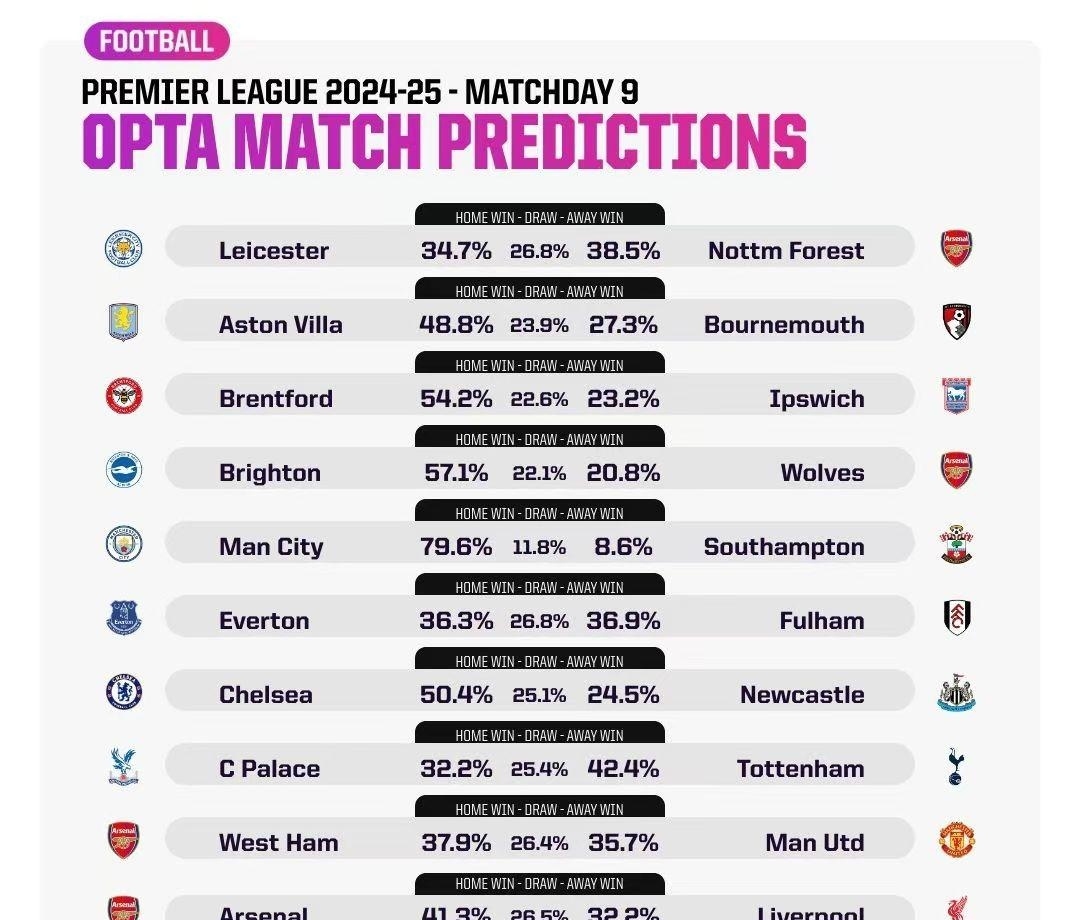
Task: Click the Bournemouth club crest
Action: (x=957, y=322)
